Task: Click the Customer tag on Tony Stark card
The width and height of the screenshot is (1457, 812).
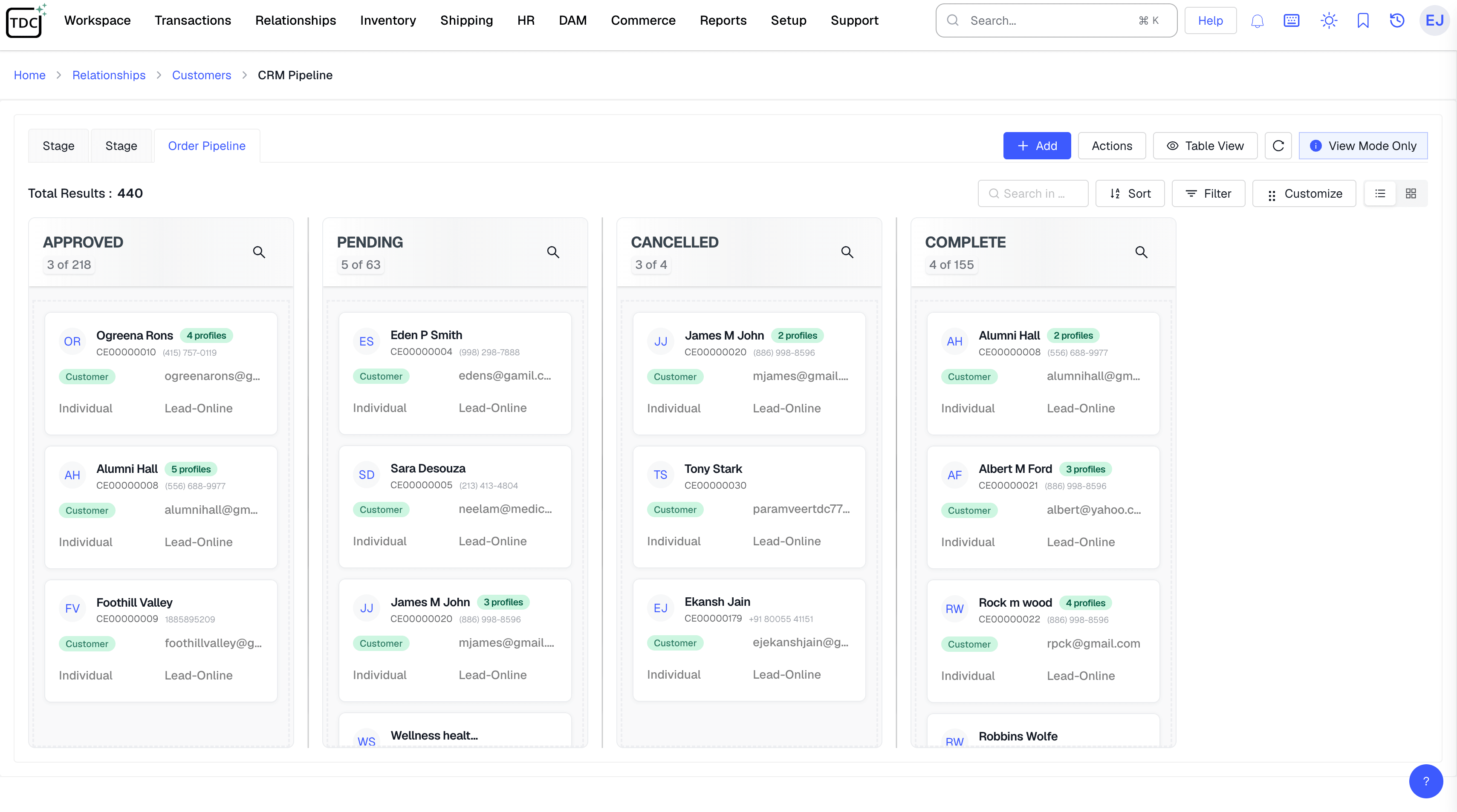Action: (x=675, y=510)
